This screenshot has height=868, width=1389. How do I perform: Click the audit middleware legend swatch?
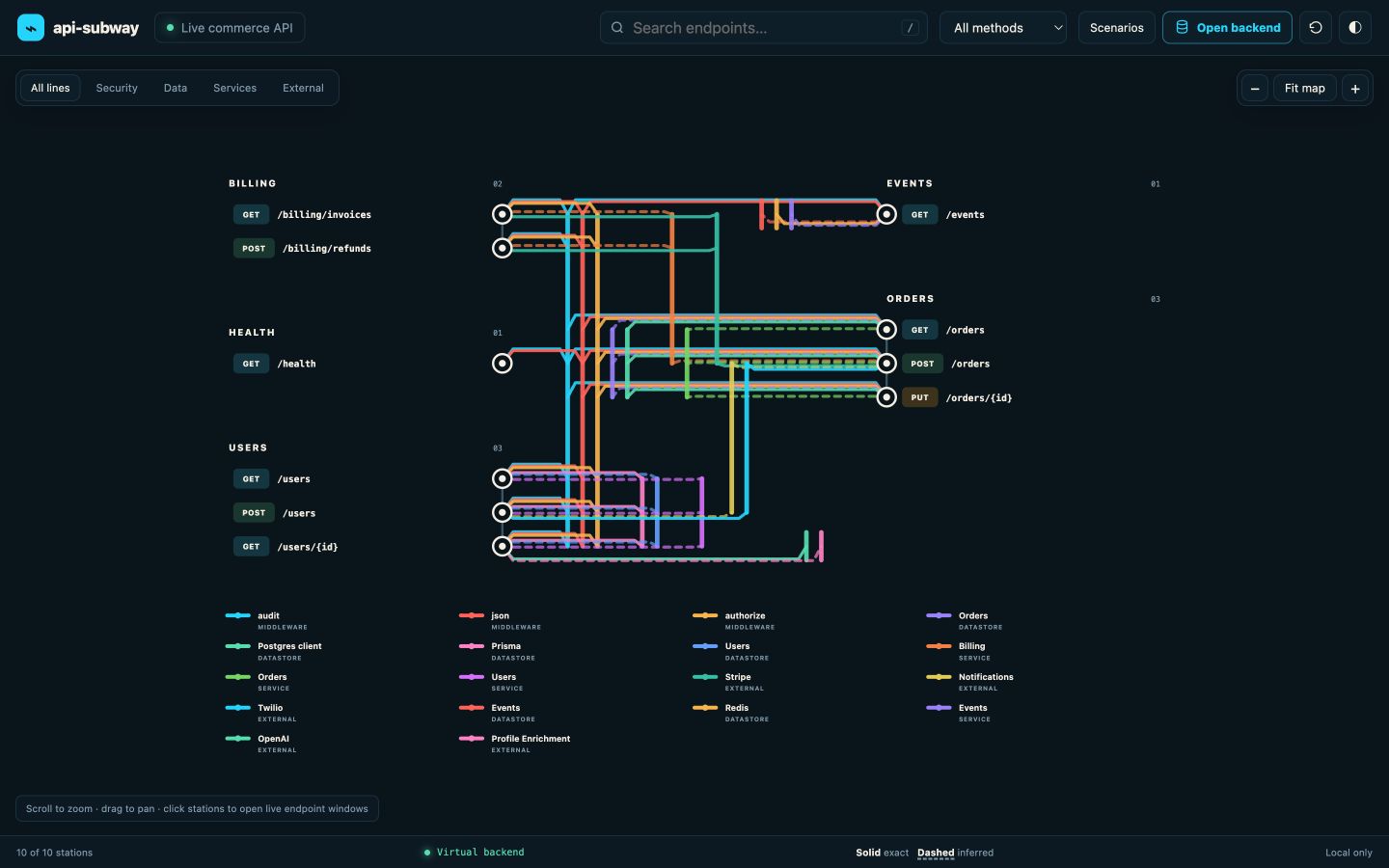(x=237, y=615)
